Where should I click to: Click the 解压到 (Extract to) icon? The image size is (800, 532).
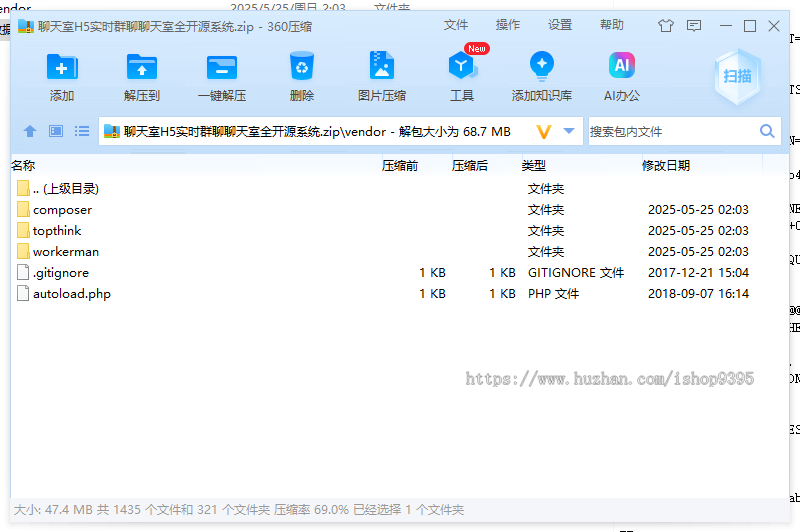click(141, 67)
